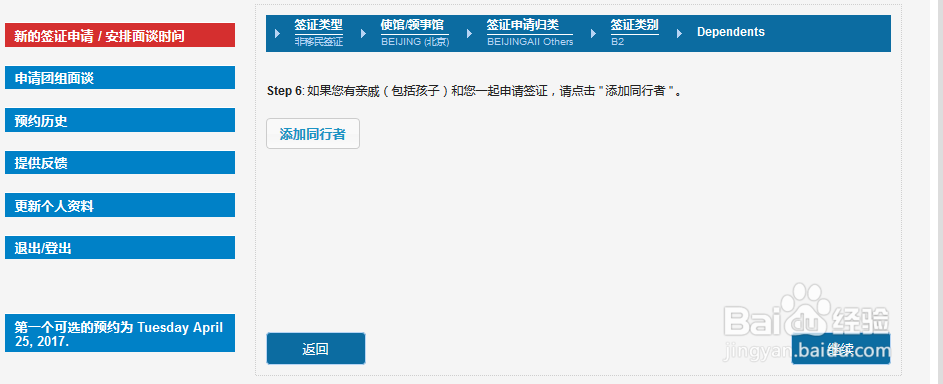943x384 pixels.
Task: Open 申请团组面谈 in the sidebar
Action: click(120, 78)
